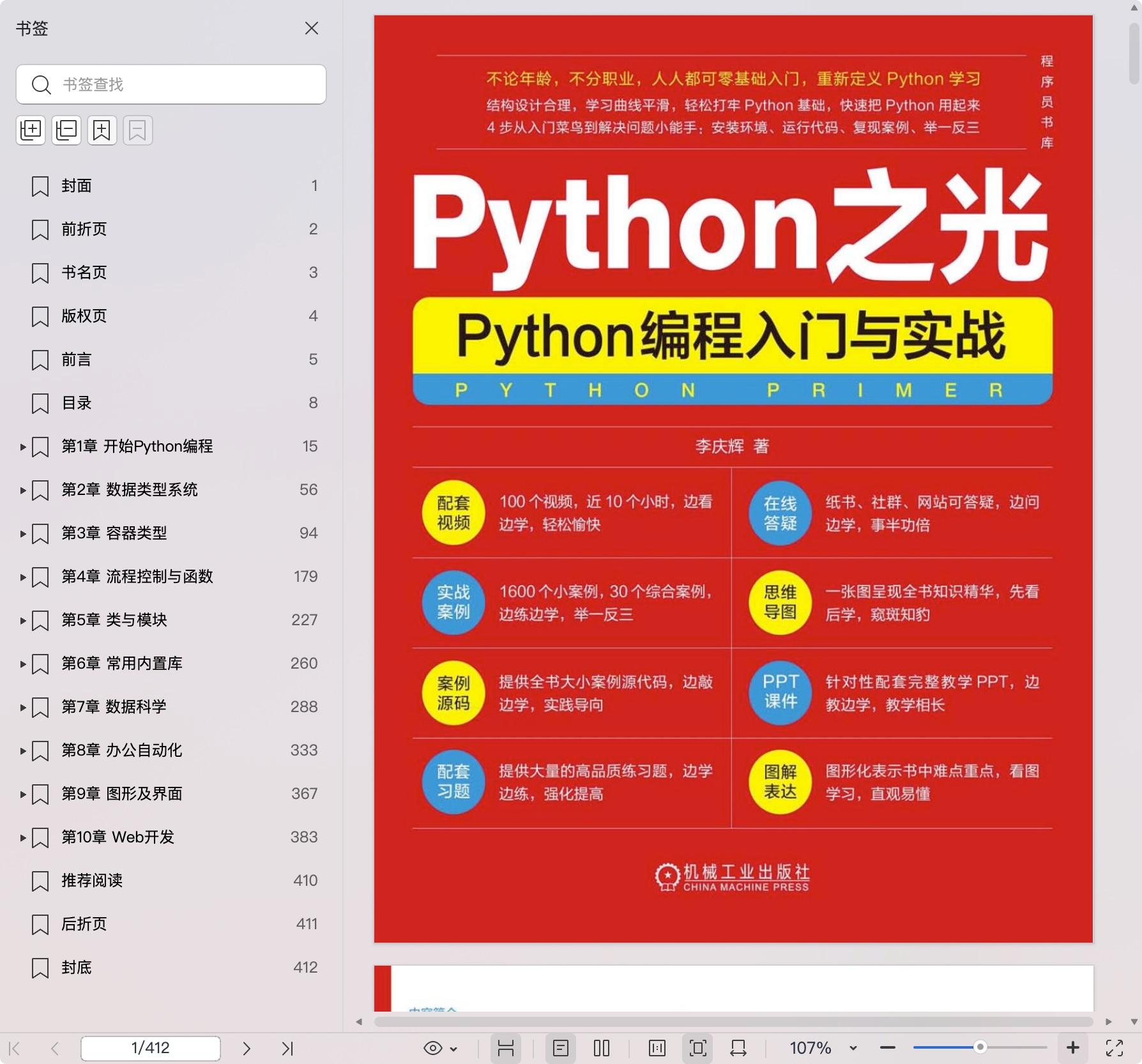Image resolution: width=1142 pixels, height=1064 pixels.
Task: Click the scroll left arrow
Action: tap(359, 1022)
